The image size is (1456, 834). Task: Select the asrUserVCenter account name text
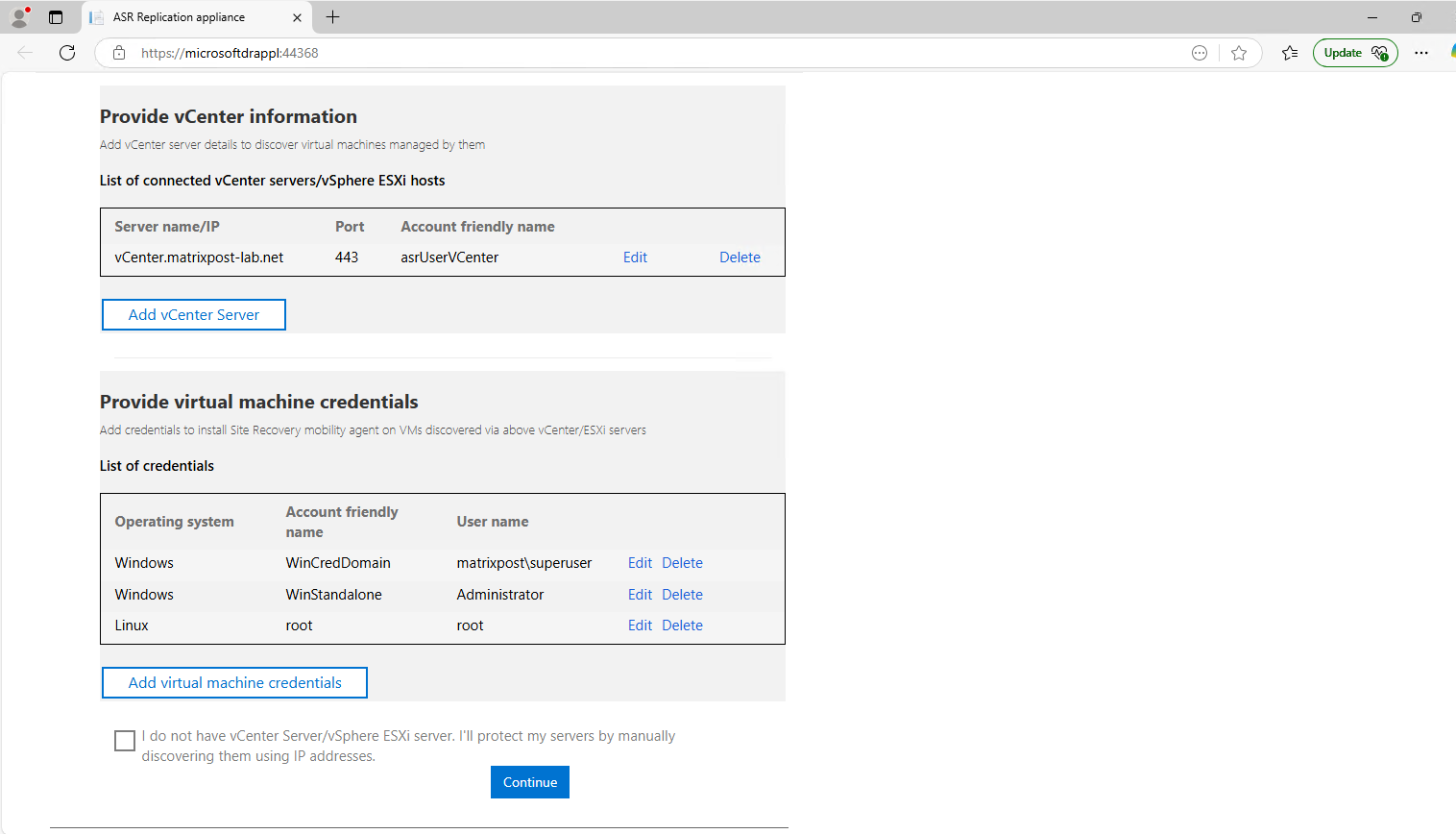[449, 258]
